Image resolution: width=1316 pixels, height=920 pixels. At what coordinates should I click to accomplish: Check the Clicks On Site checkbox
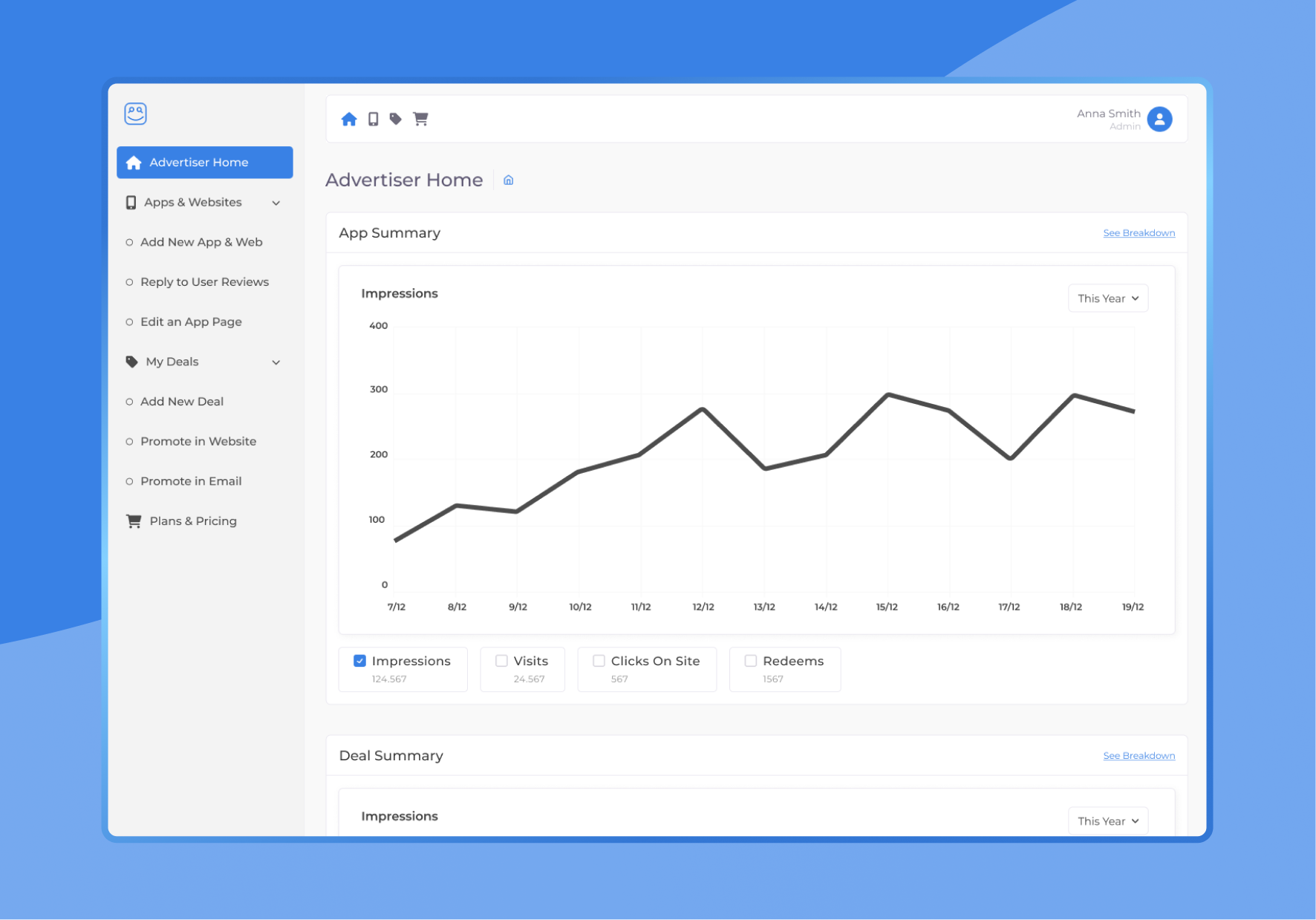599,659
